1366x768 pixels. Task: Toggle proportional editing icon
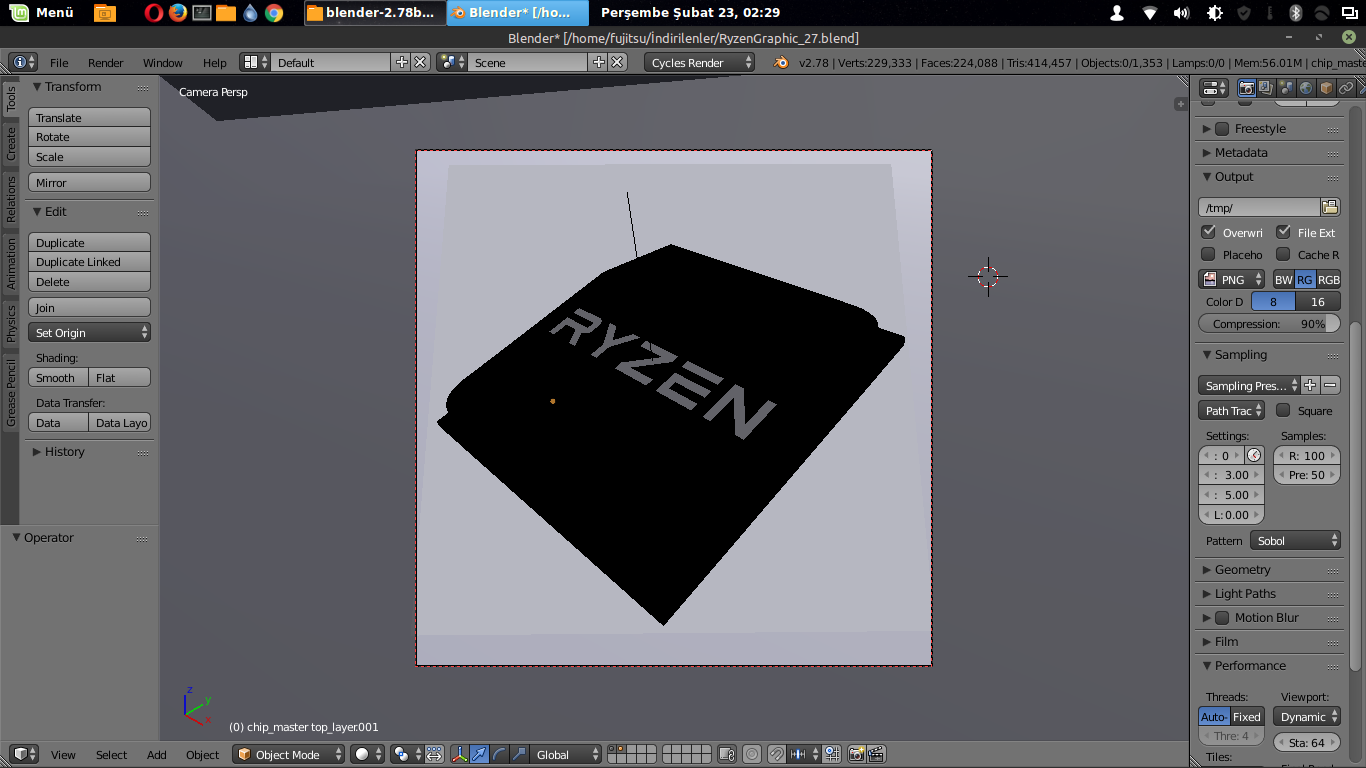(x=751, y=754)
